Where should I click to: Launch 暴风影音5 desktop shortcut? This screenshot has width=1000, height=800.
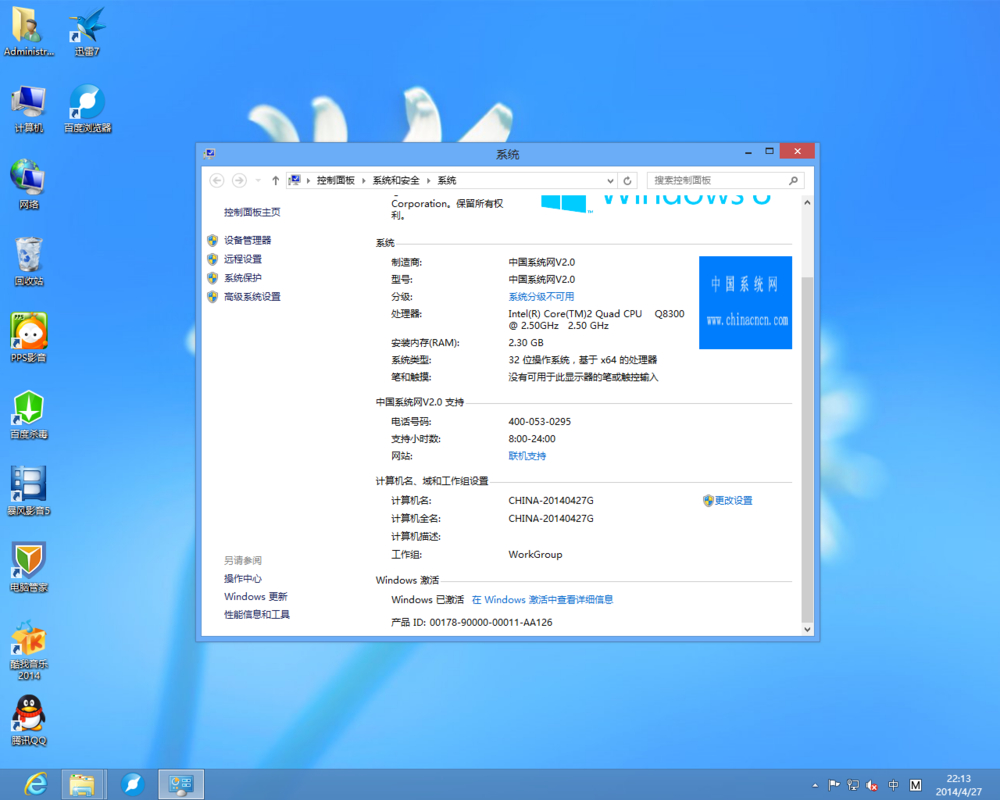coord(29,491)
